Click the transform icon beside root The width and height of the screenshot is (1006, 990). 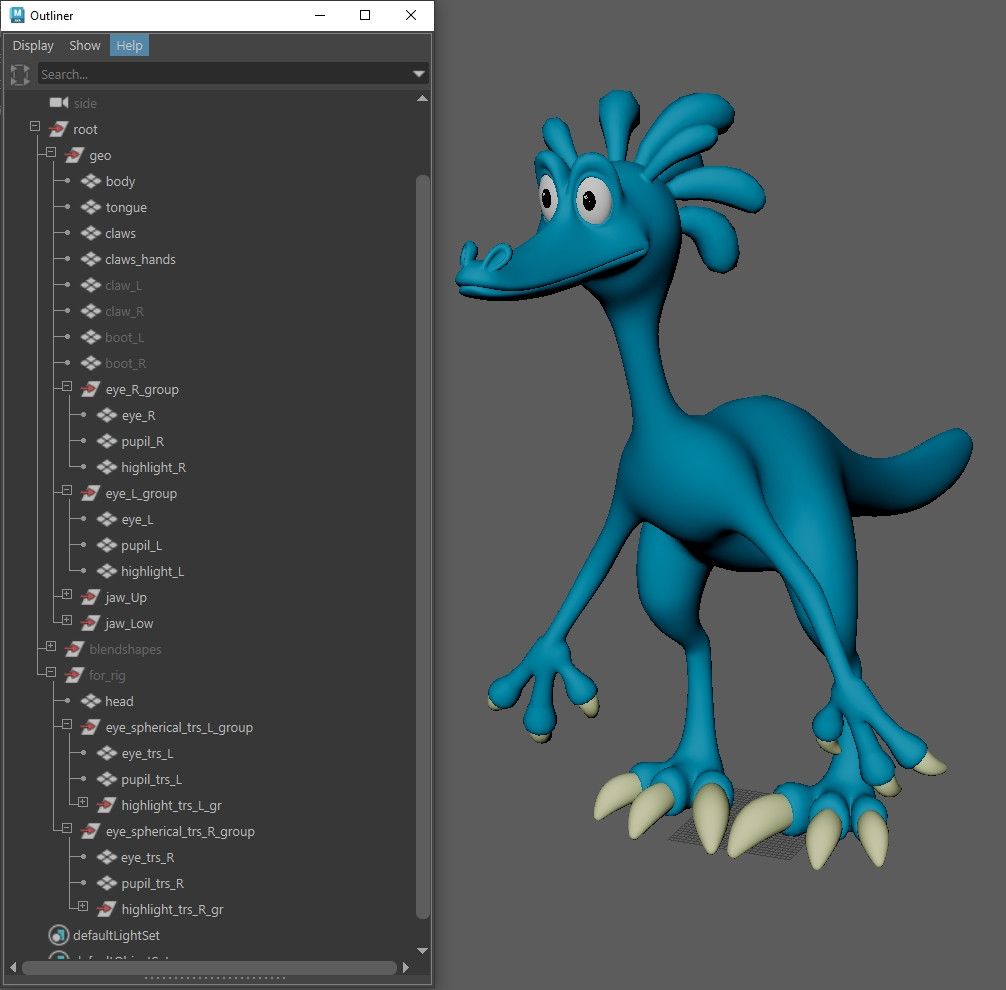[57, 129]
